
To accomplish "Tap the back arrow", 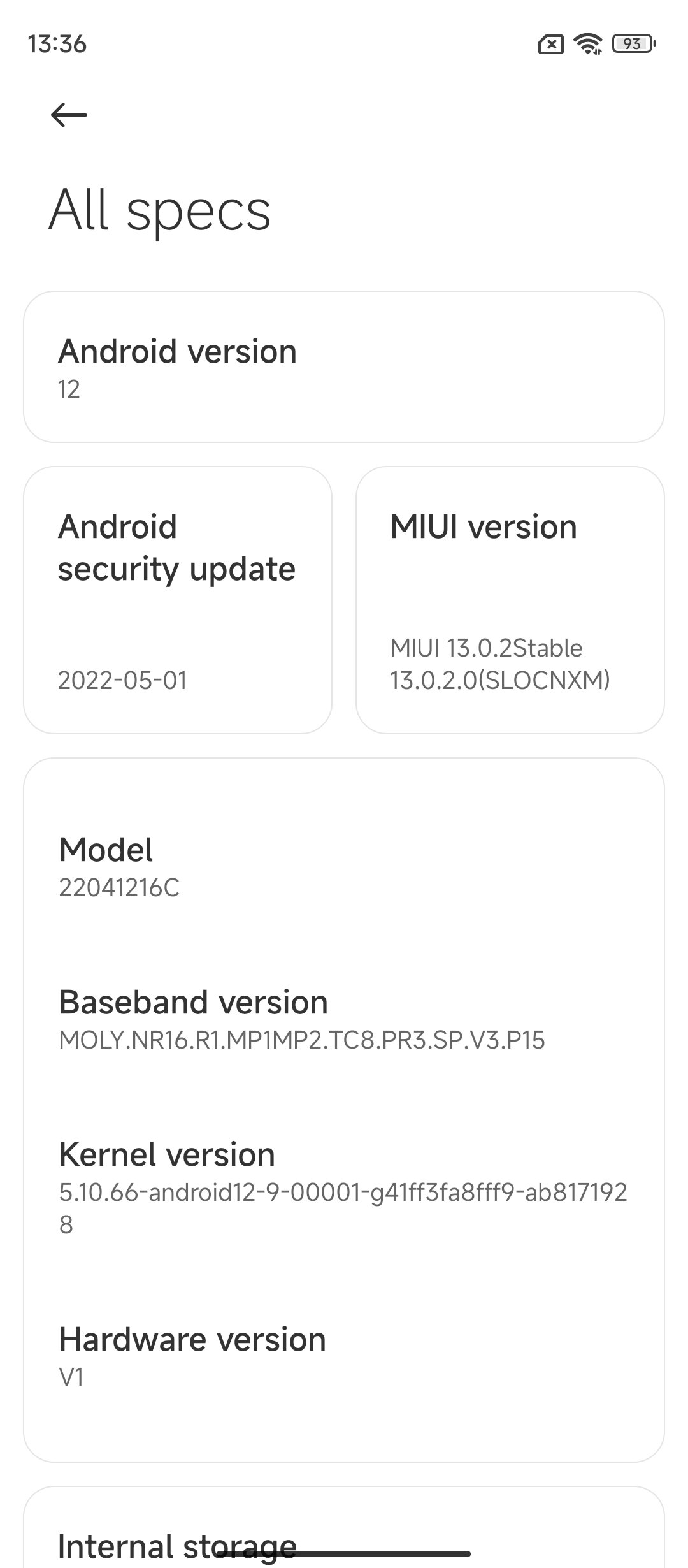I will point(69,115).
